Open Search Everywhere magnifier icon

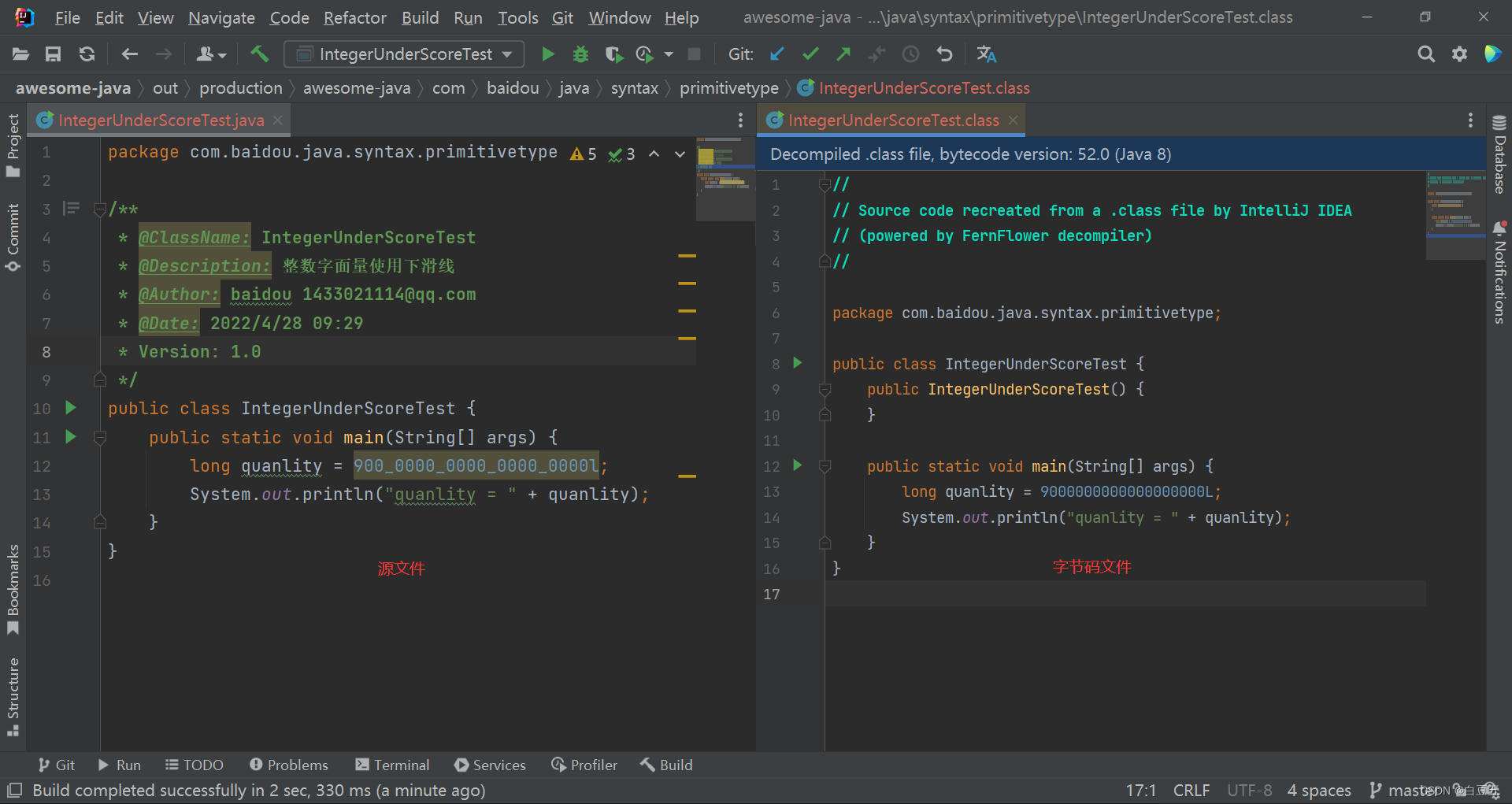pos(1425,54)
